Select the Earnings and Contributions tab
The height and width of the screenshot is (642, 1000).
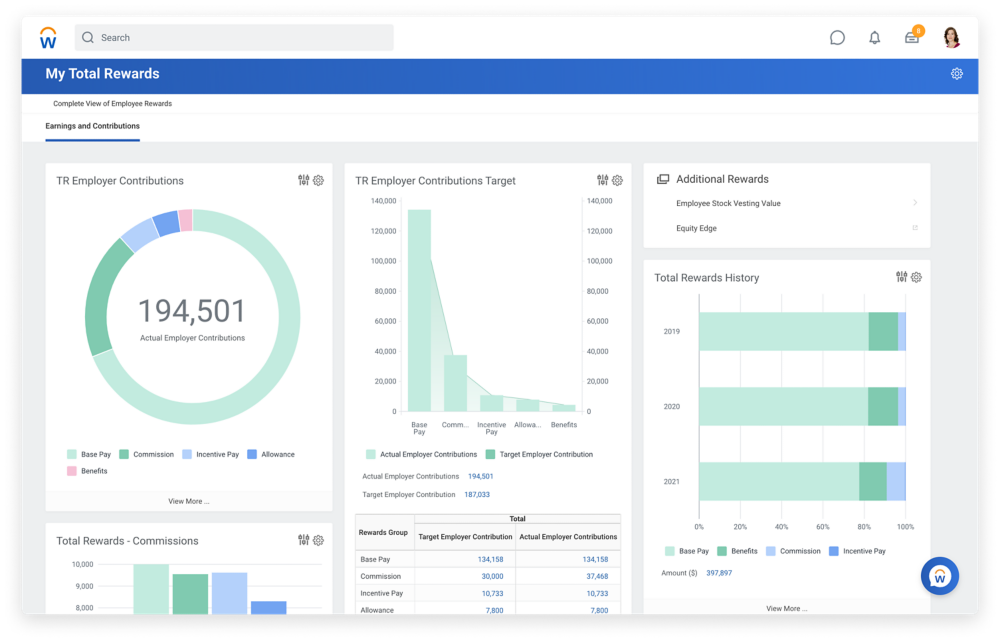click(x=92, y=126)
